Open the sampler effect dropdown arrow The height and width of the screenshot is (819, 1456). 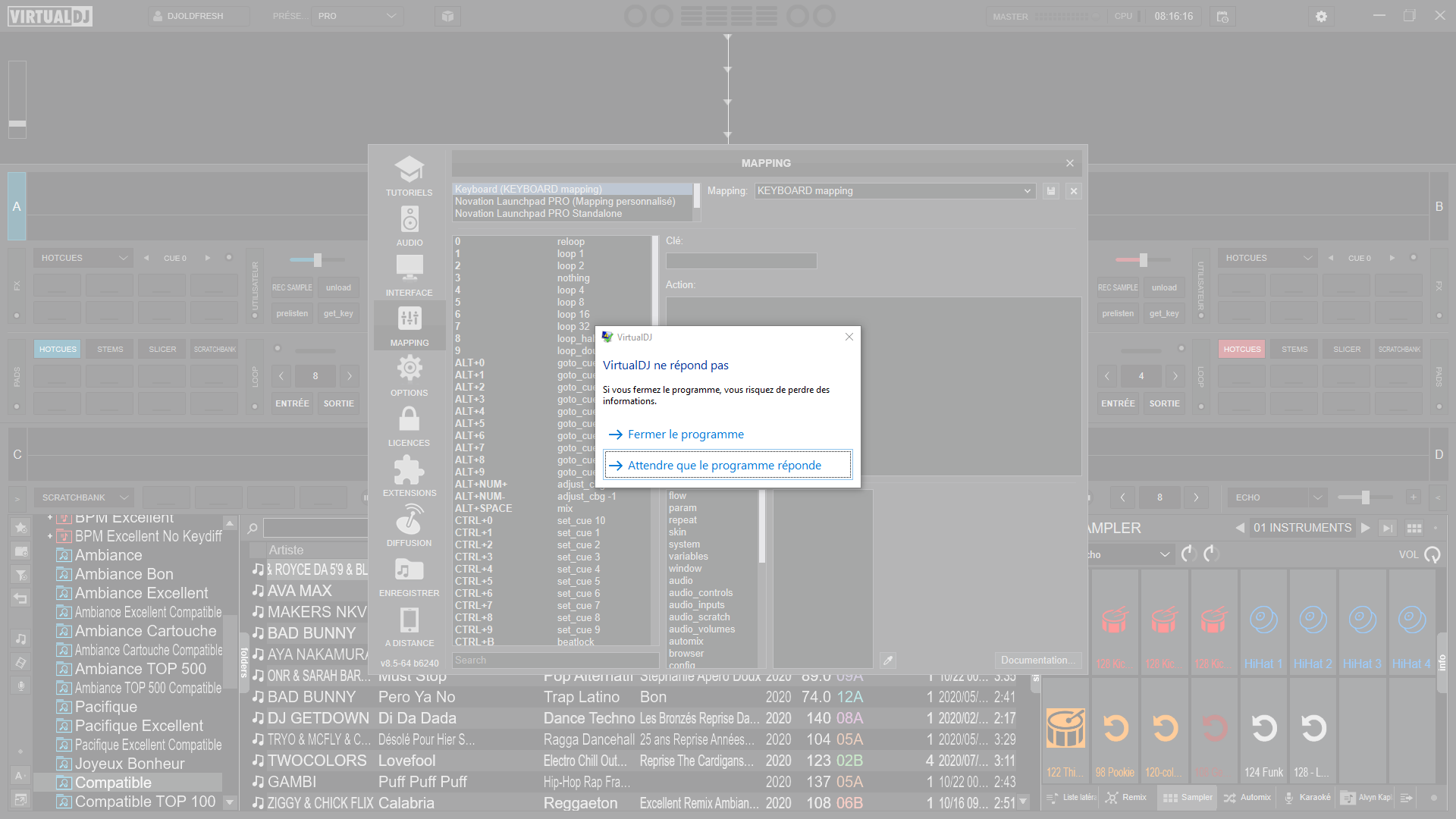[1165, 554]
